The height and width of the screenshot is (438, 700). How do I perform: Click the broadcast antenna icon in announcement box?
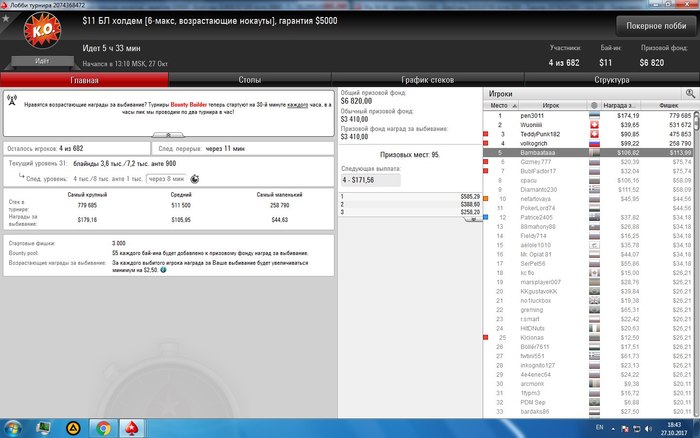(x=12, y=100)
